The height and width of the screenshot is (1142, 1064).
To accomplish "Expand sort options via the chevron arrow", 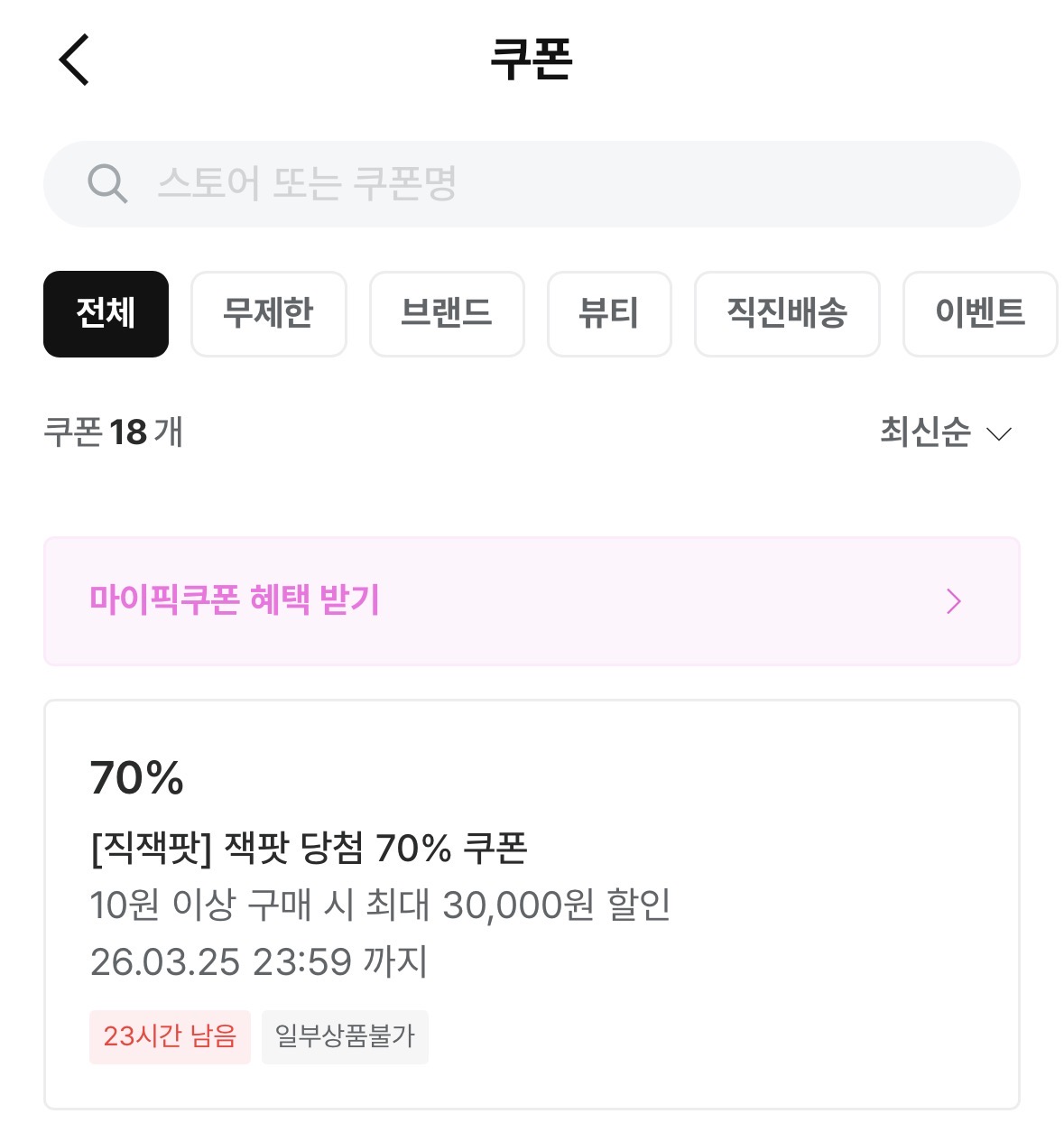I will pos(999,434).
